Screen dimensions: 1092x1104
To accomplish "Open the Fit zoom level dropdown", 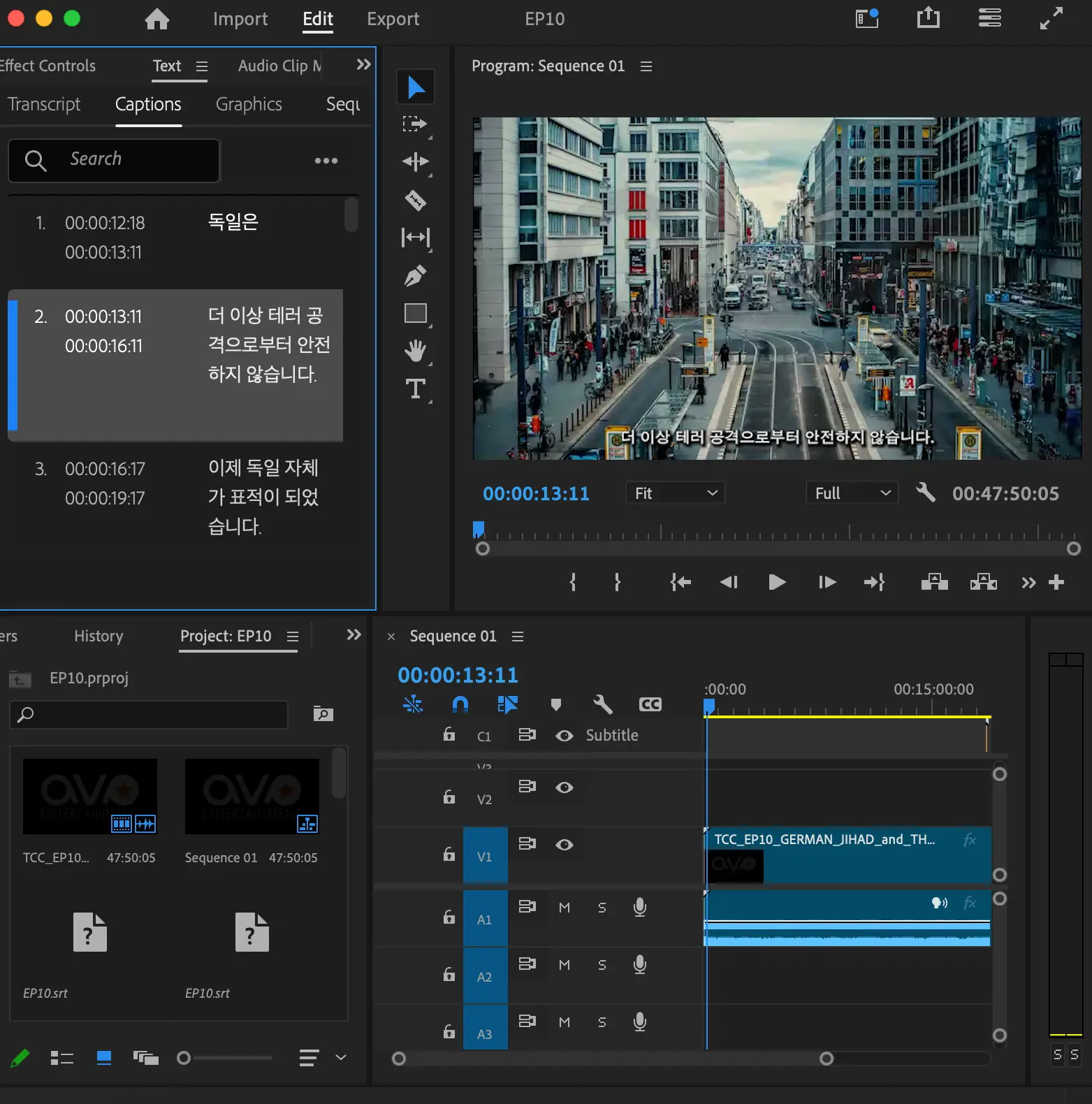I will (675, 493).
